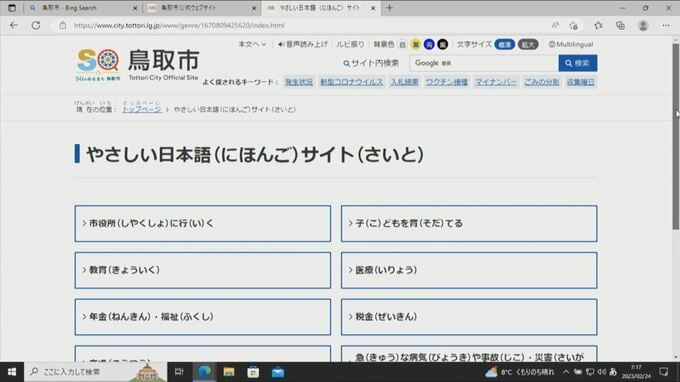Open the notification center icon
This screenshot has width=680, height=382.
[664, 372]
